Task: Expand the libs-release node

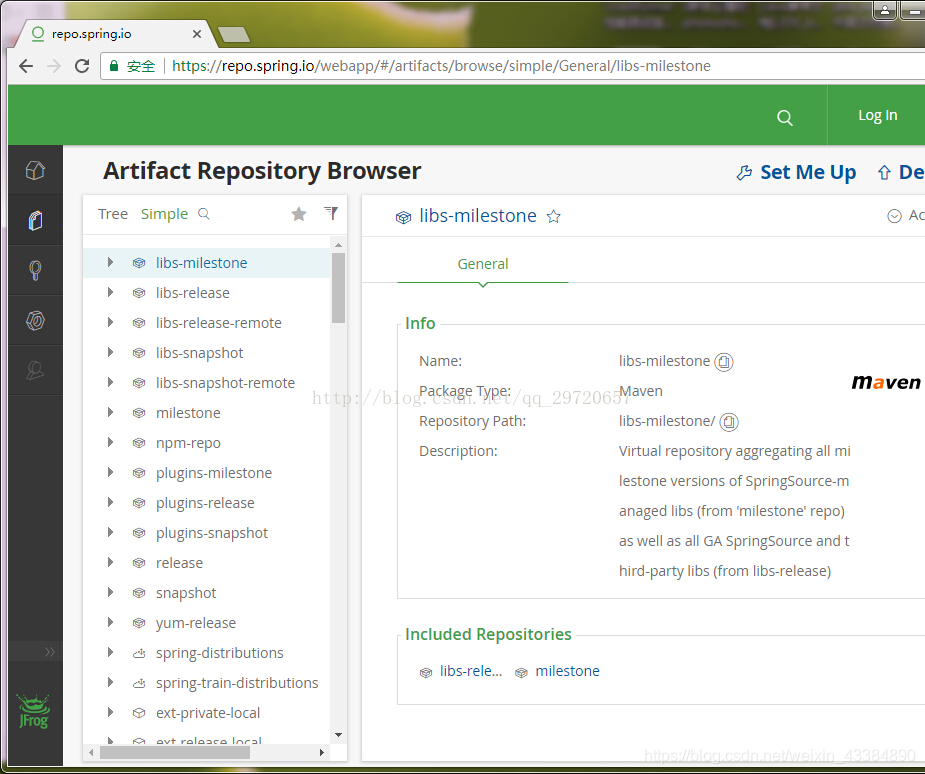Action: click(110, 293)
